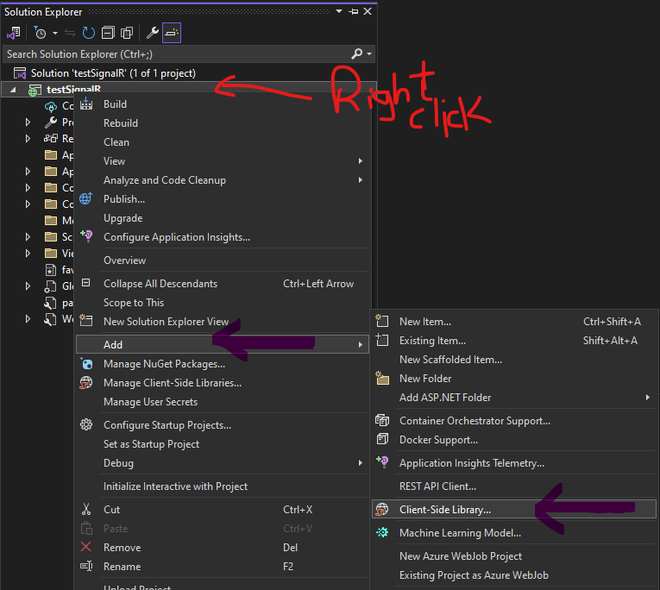Click Collapse All Descendants menu entry

pyautogui.click(x=222, y=284)
